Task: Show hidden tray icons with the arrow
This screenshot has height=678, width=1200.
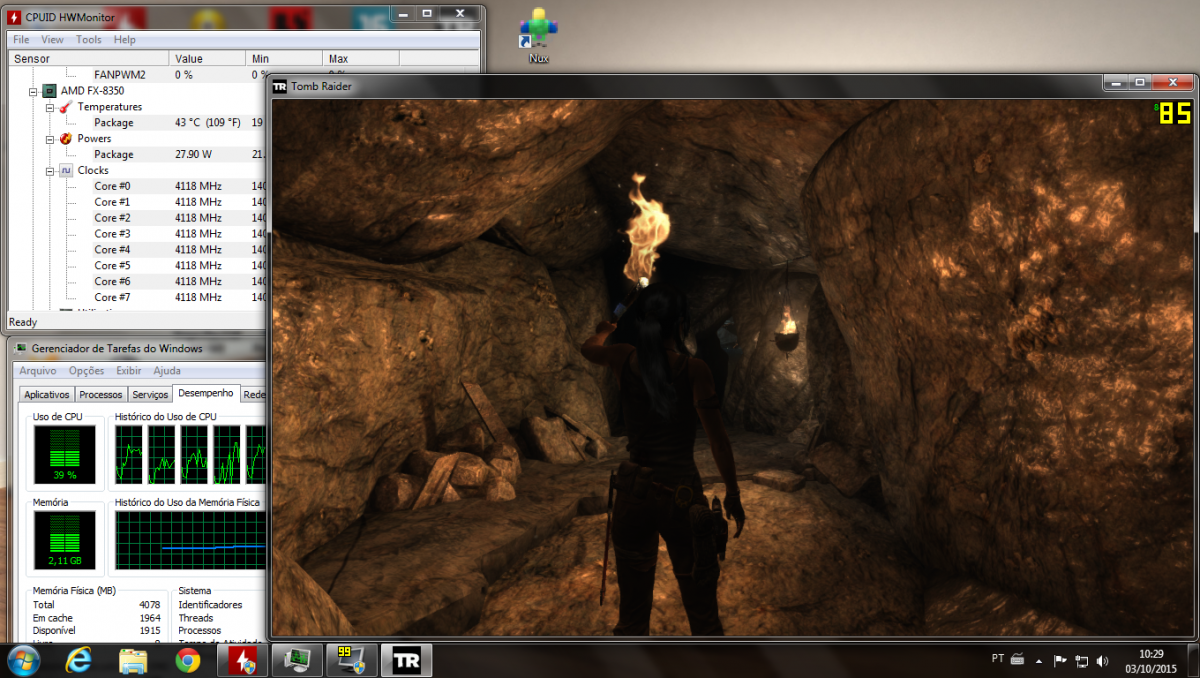Action: coord(1041,660)
